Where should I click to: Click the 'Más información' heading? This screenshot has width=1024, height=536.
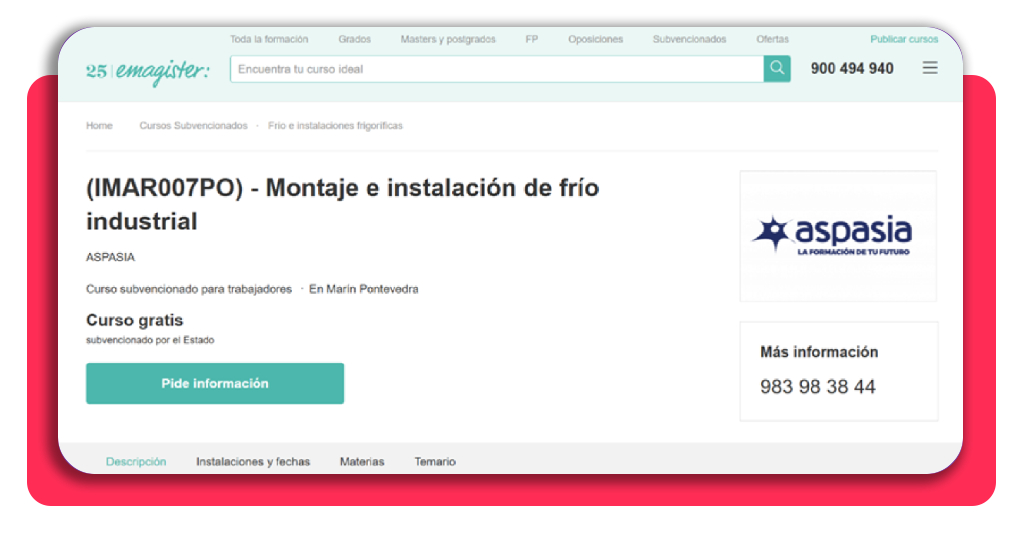[x=819, y=352]
